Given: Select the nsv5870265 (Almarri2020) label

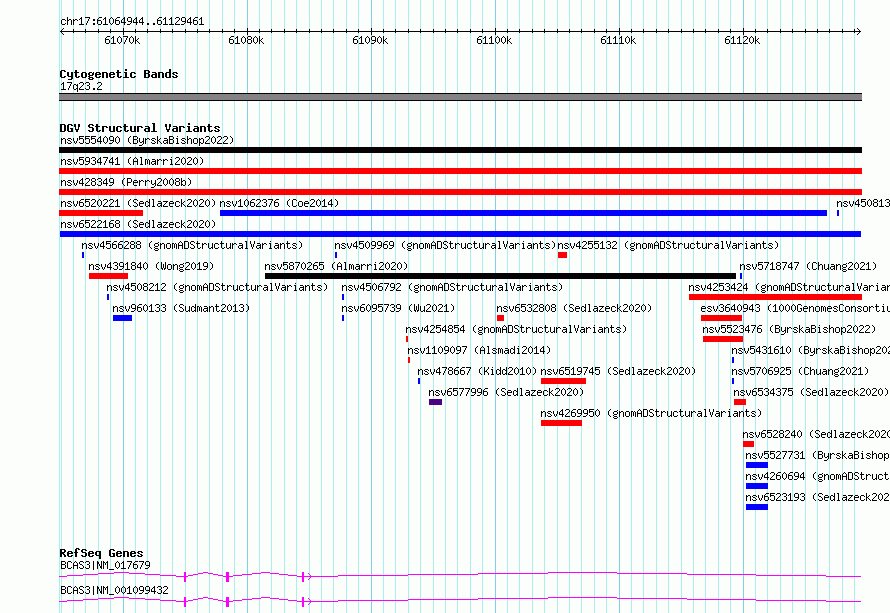Looking at the screenshot, I should (336, 266).
